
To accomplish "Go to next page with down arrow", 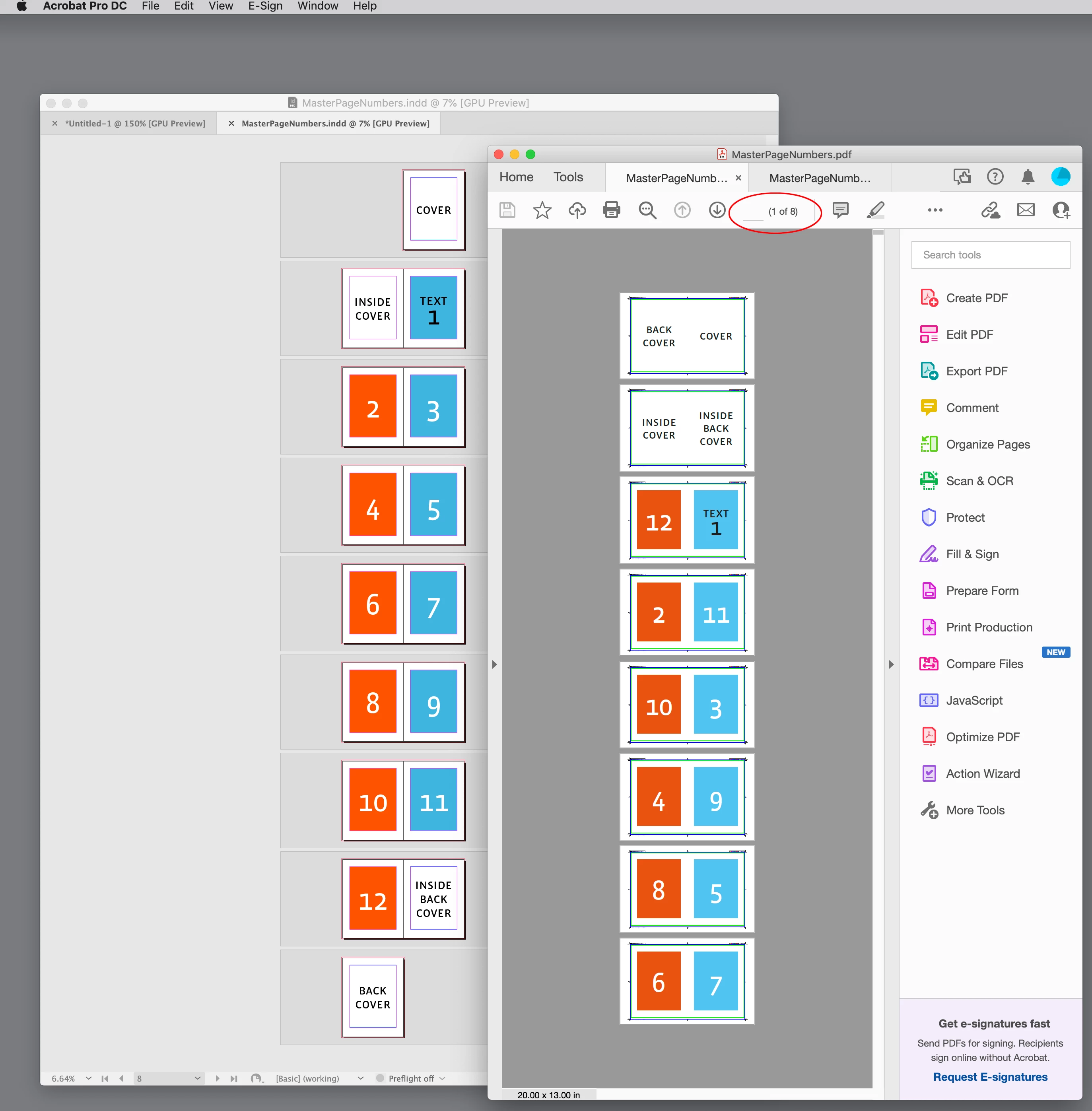I will click(717, 210).
